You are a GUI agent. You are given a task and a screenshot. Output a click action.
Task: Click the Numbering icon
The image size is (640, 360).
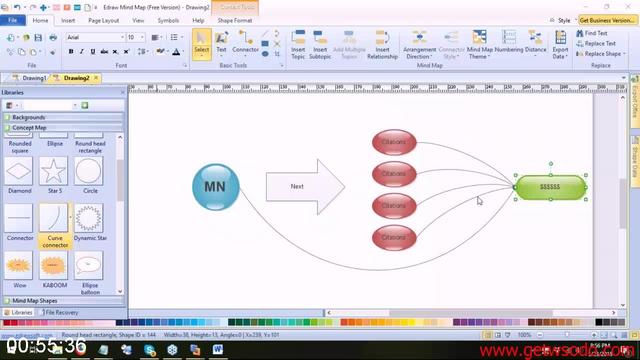[x=509, y=42]
